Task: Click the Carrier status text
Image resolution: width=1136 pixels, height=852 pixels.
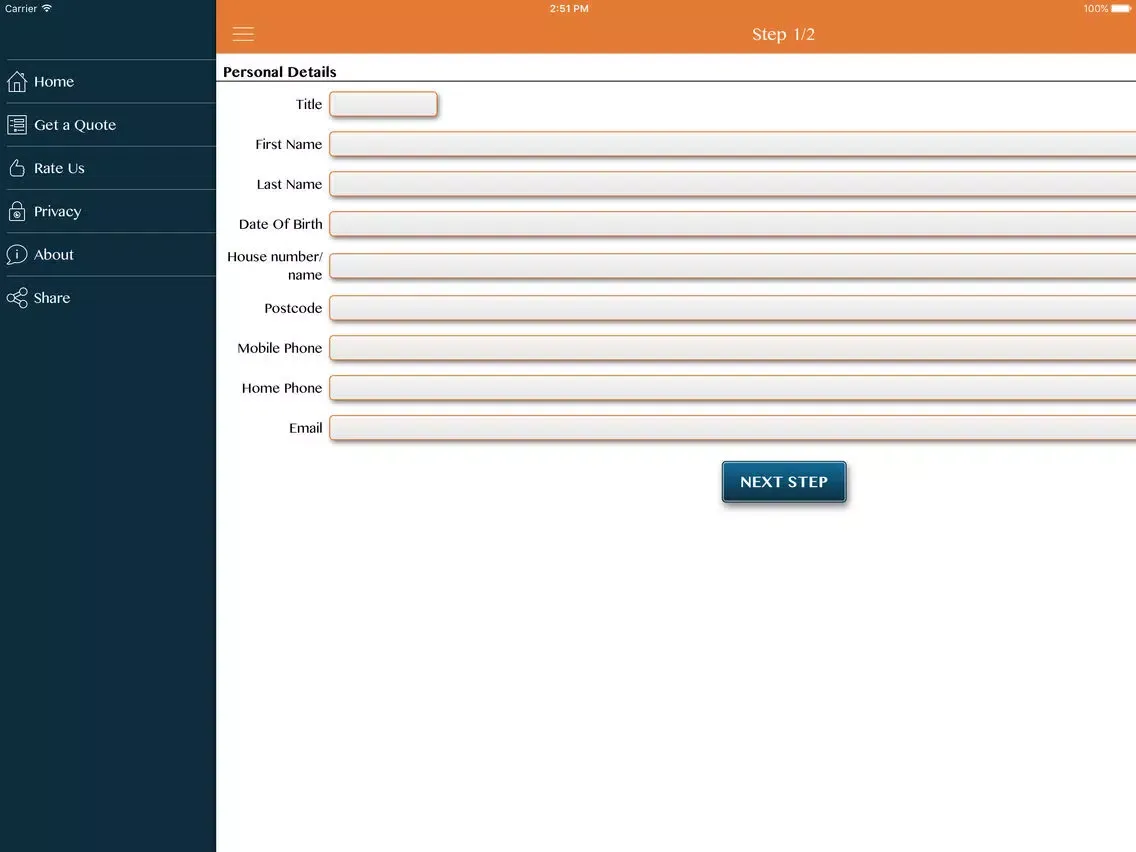Action: click(x=21, y=9)
